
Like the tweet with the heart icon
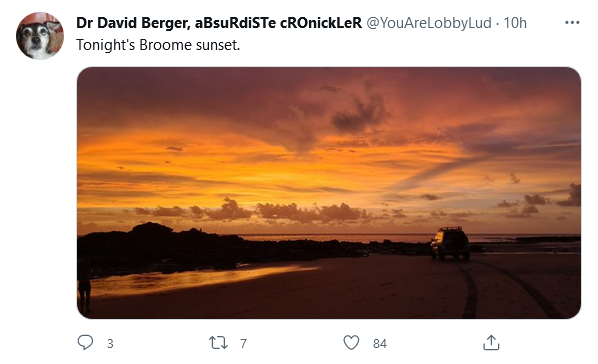[x=351, y=342]
